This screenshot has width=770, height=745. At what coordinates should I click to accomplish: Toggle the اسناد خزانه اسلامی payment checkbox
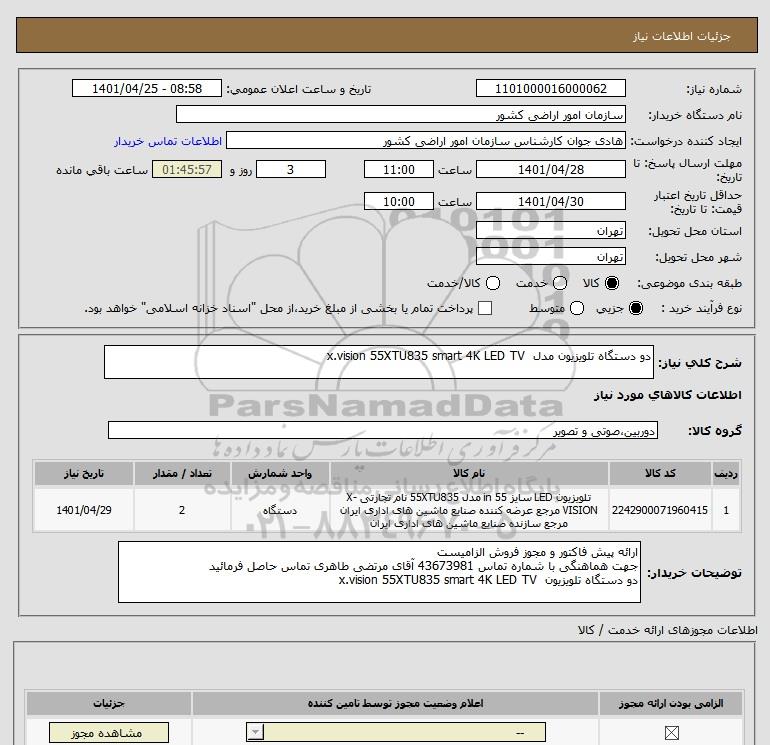click(485, 308)
